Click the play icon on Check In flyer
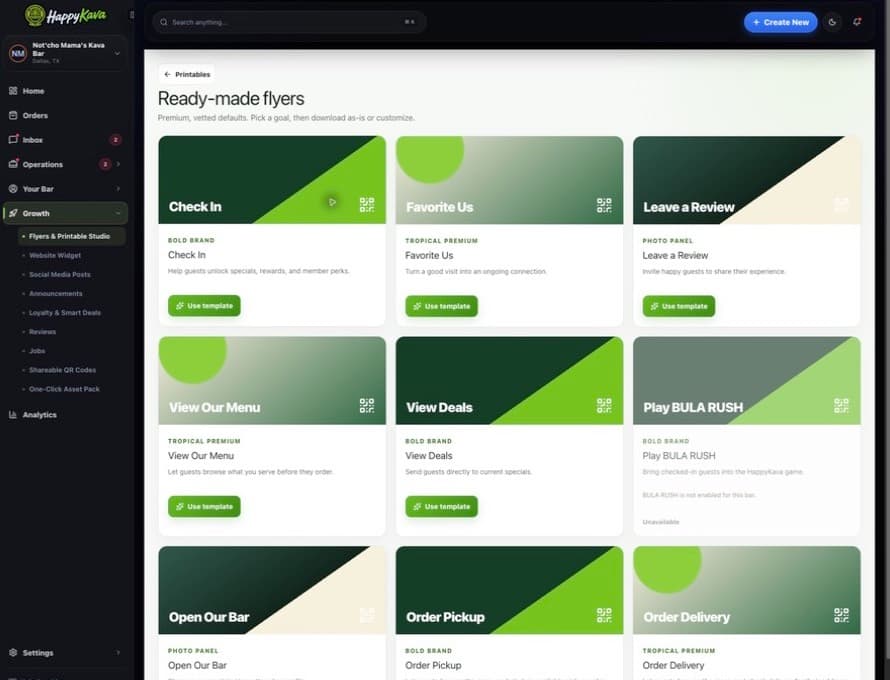890x680 pixels. tap(332, 202)
